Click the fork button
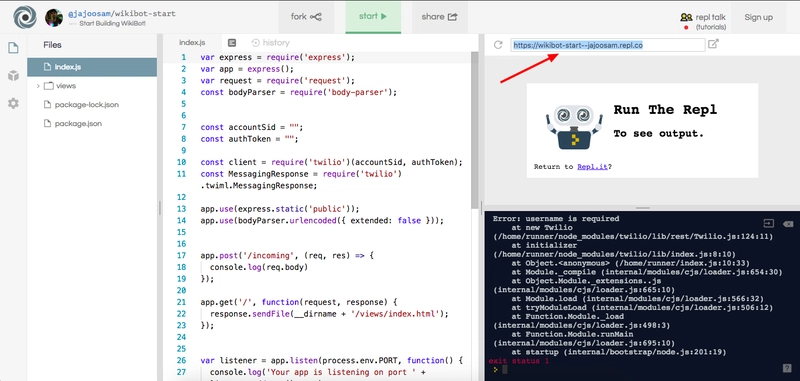The image size is (800, 381). 306,17
